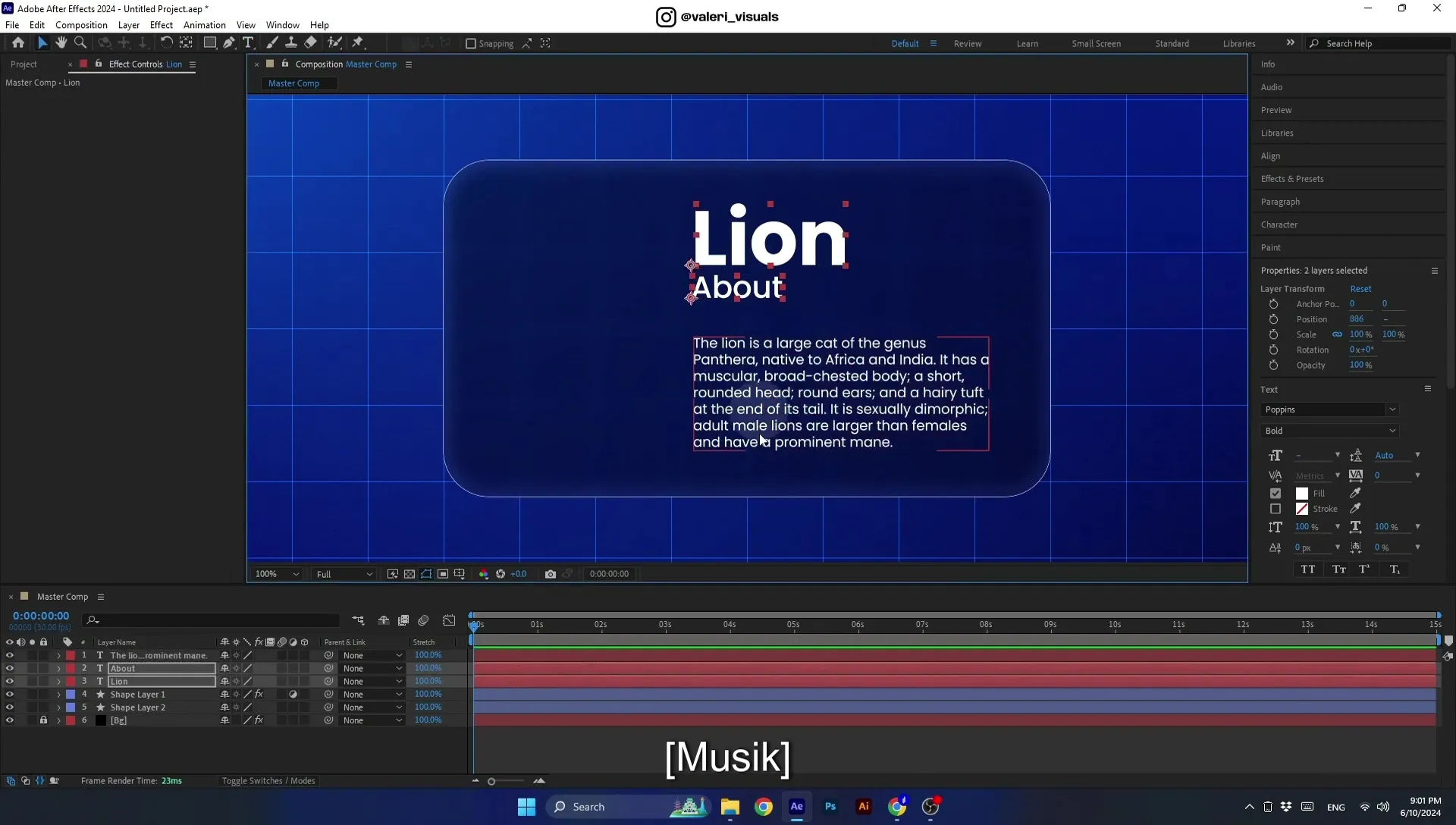This screenshot has width=1456, height=825.
Task: Open the Composition menu
Action: click(x=81, y=25)
